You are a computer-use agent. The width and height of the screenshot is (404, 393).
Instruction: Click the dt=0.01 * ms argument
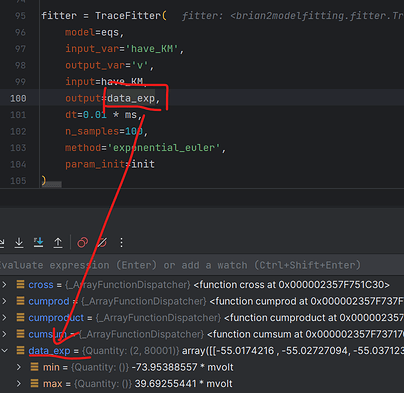101,115
